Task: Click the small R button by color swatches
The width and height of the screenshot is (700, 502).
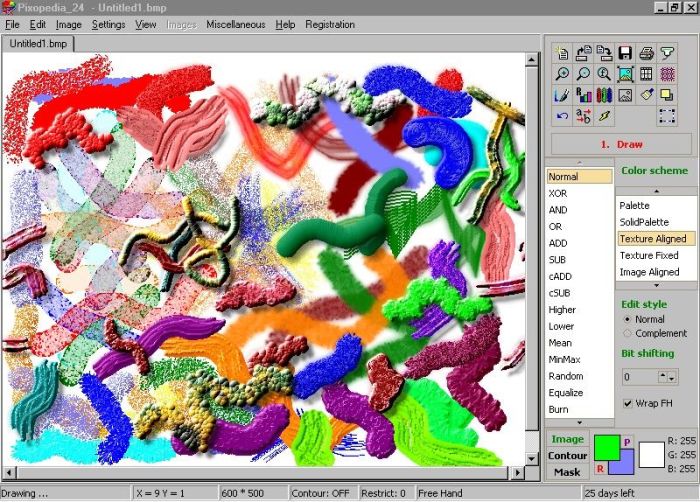Action: (x=600, y=469)
